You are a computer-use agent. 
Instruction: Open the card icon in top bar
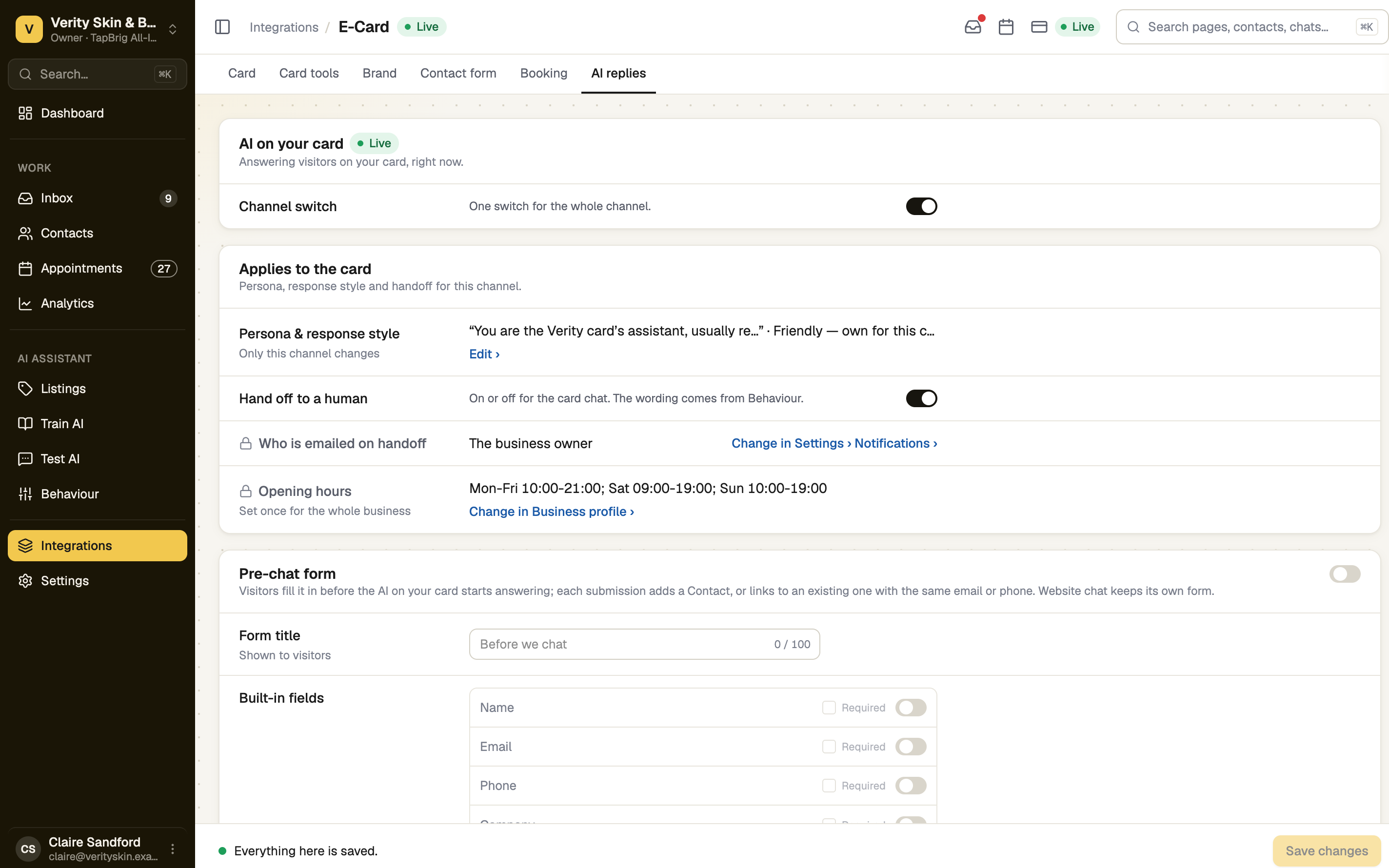(1039, 27)
